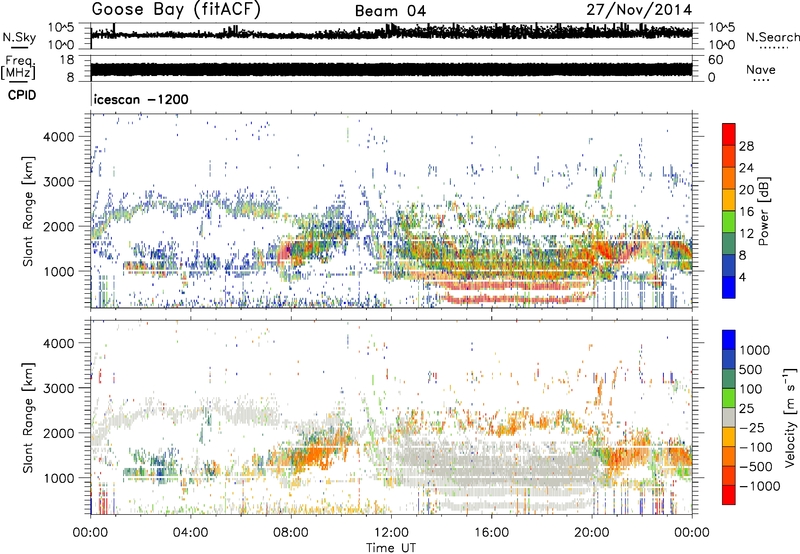Click the '20:00' time axis tick label

click(592, 533)
